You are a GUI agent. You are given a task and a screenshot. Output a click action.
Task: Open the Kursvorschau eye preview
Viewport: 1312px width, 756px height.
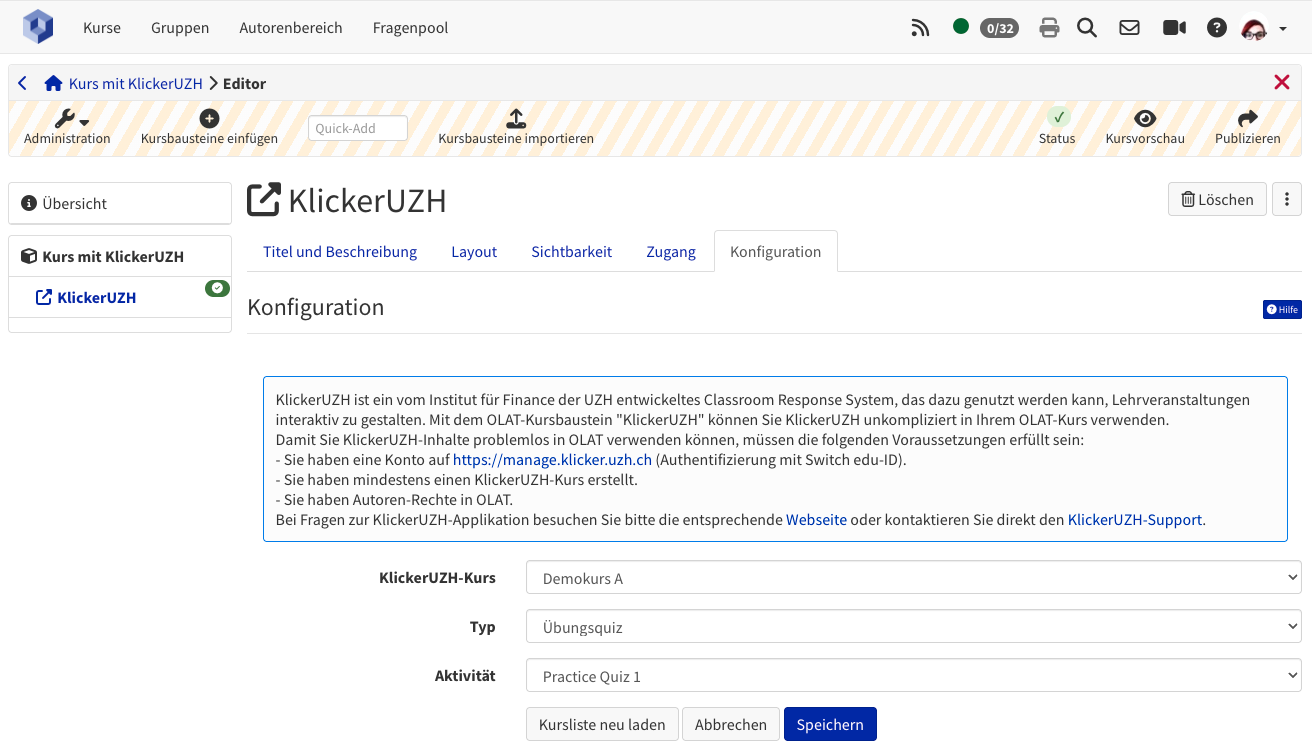click(x=1143, y=119)
